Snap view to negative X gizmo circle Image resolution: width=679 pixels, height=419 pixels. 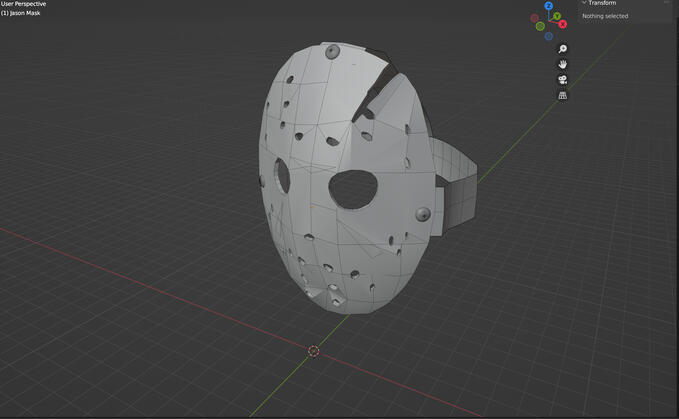536,16
